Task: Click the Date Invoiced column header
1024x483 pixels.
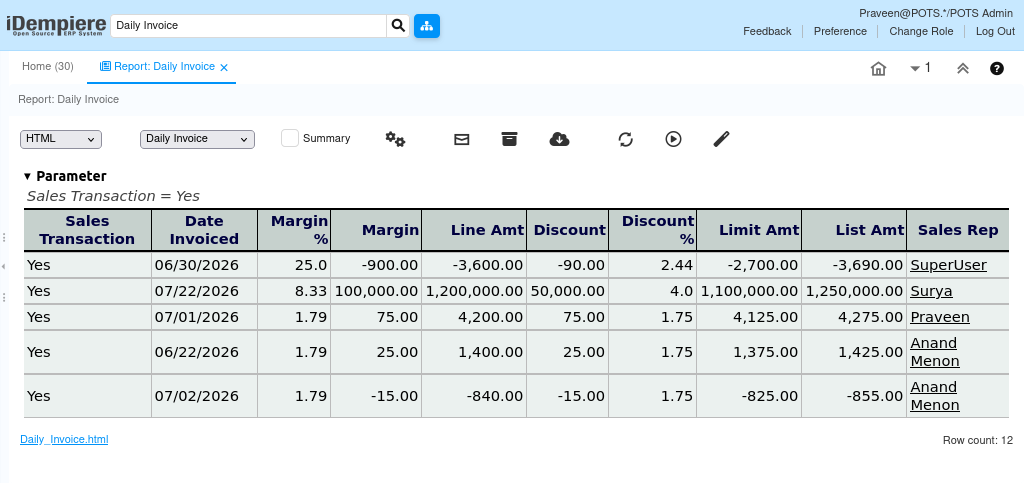Action: tap(204, 230)
